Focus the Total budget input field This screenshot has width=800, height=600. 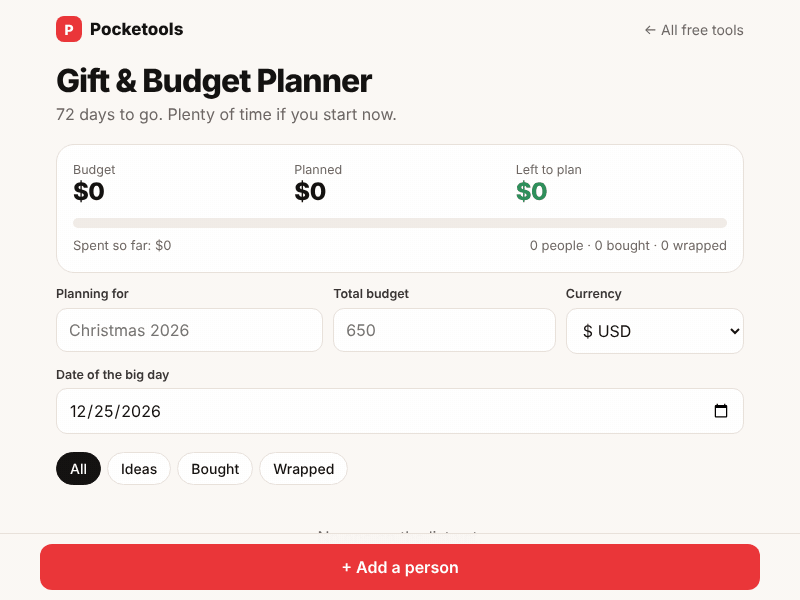[444, 330]
